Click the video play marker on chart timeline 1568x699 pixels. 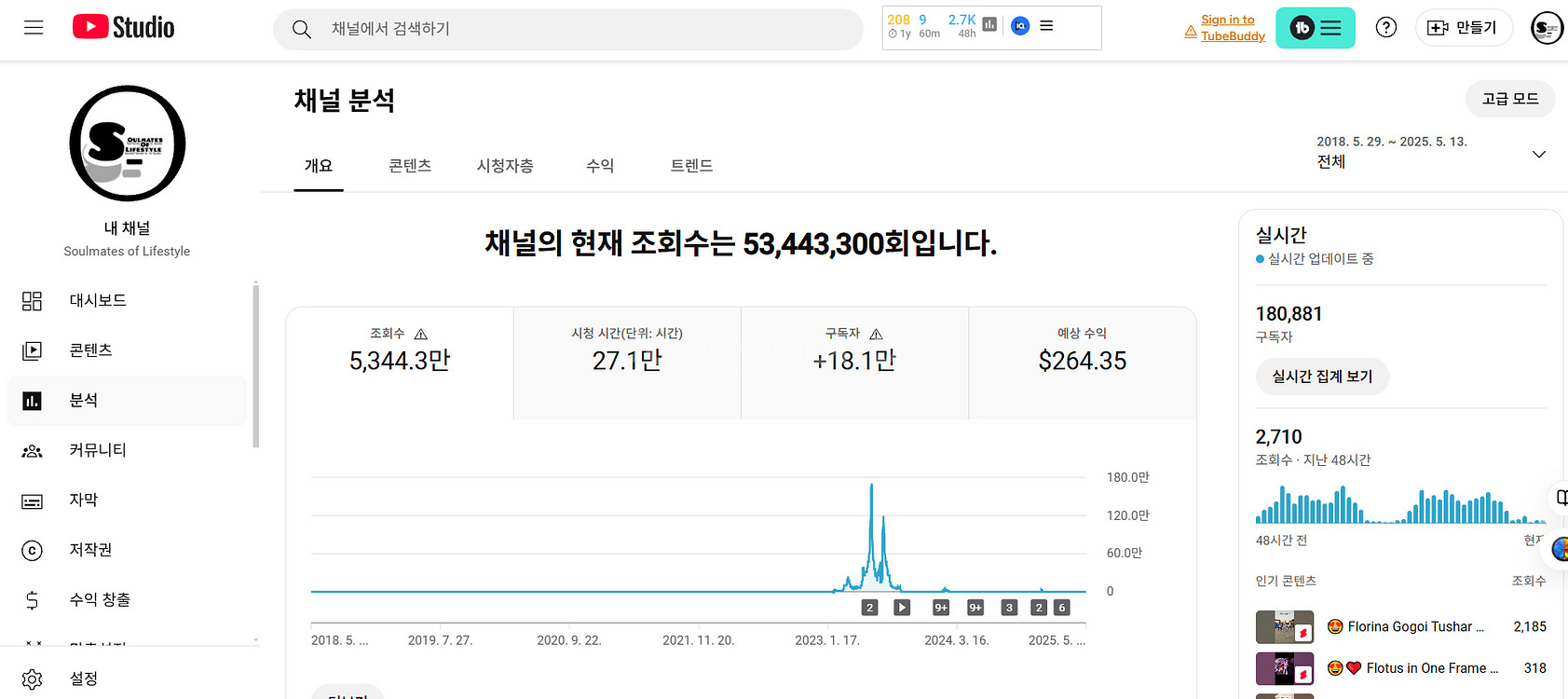click(x=902, y=608)
